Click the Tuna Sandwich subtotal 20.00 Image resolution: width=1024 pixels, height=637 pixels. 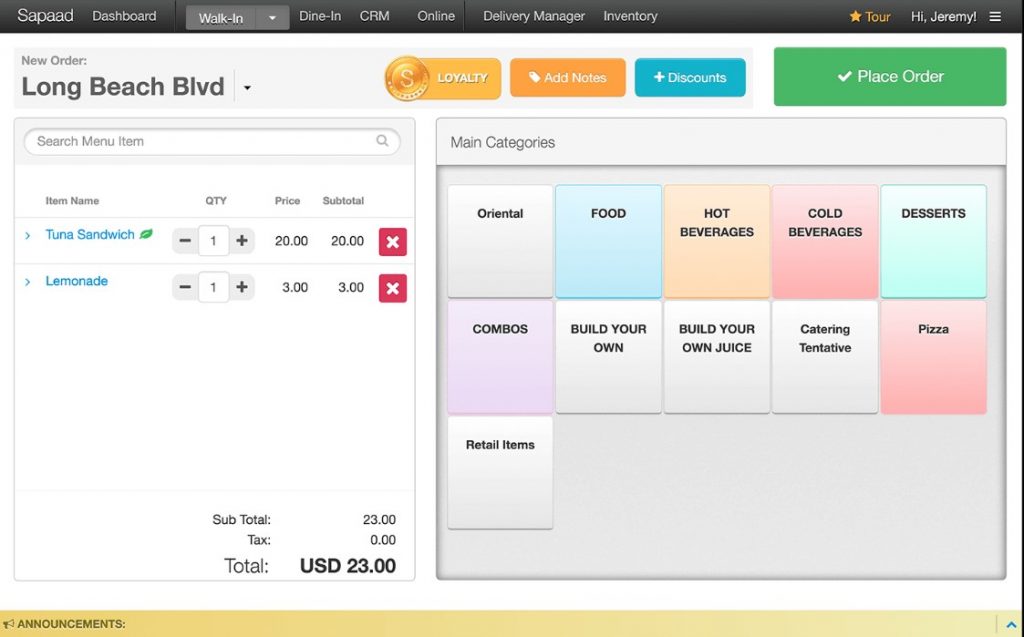click(347, 240)
